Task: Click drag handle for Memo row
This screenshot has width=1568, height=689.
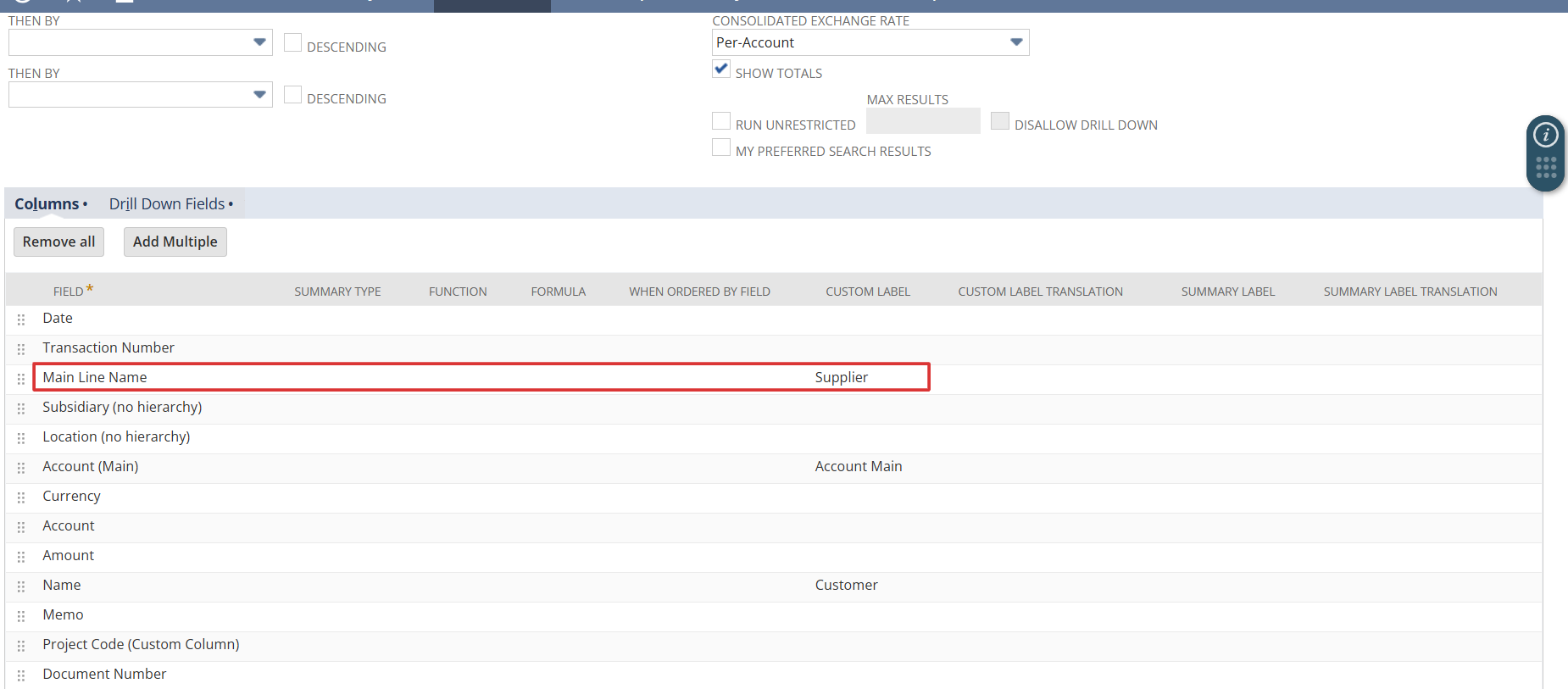Action: click(21, 616)
